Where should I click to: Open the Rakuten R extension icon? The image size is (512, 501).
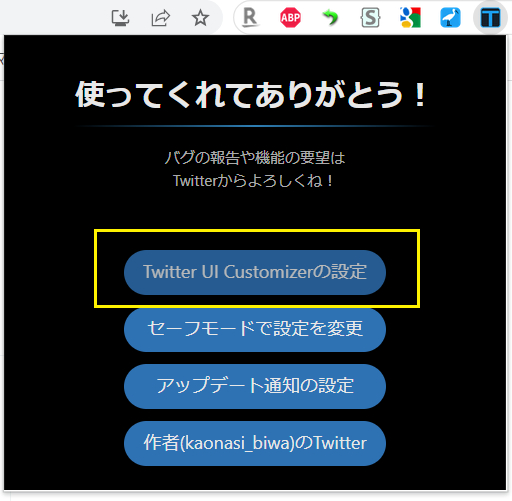(250, 17)
